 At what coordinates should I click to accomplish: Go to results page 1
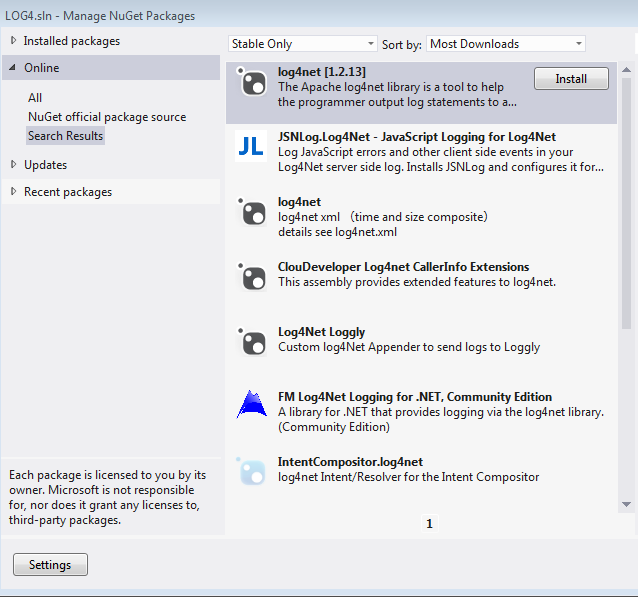coord(429,524)
